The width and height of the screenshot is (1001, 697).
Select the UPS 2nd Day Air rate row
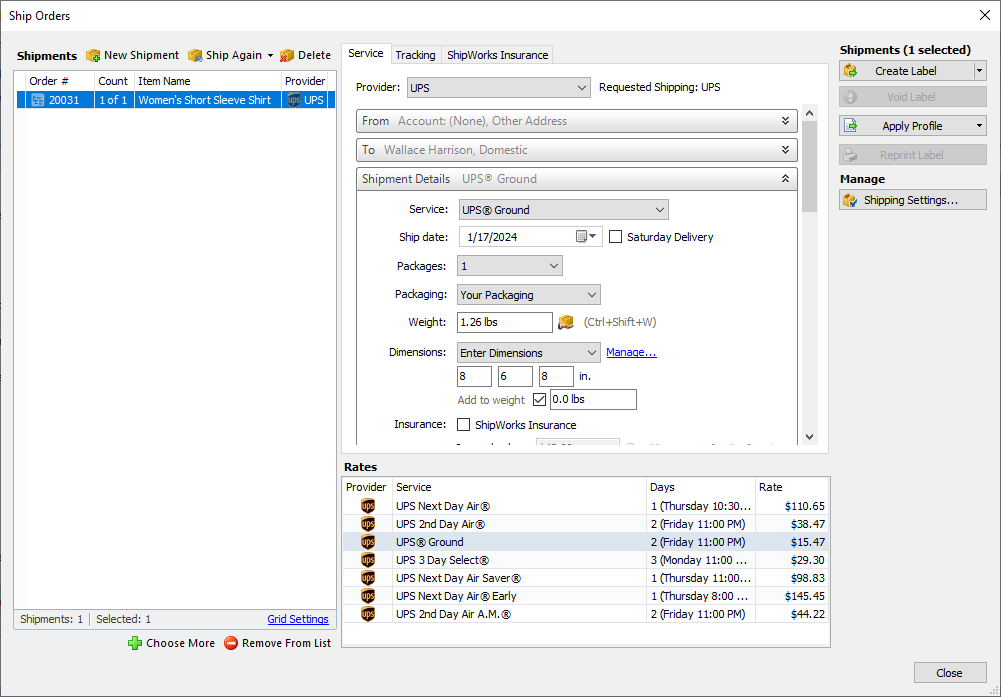585,524
